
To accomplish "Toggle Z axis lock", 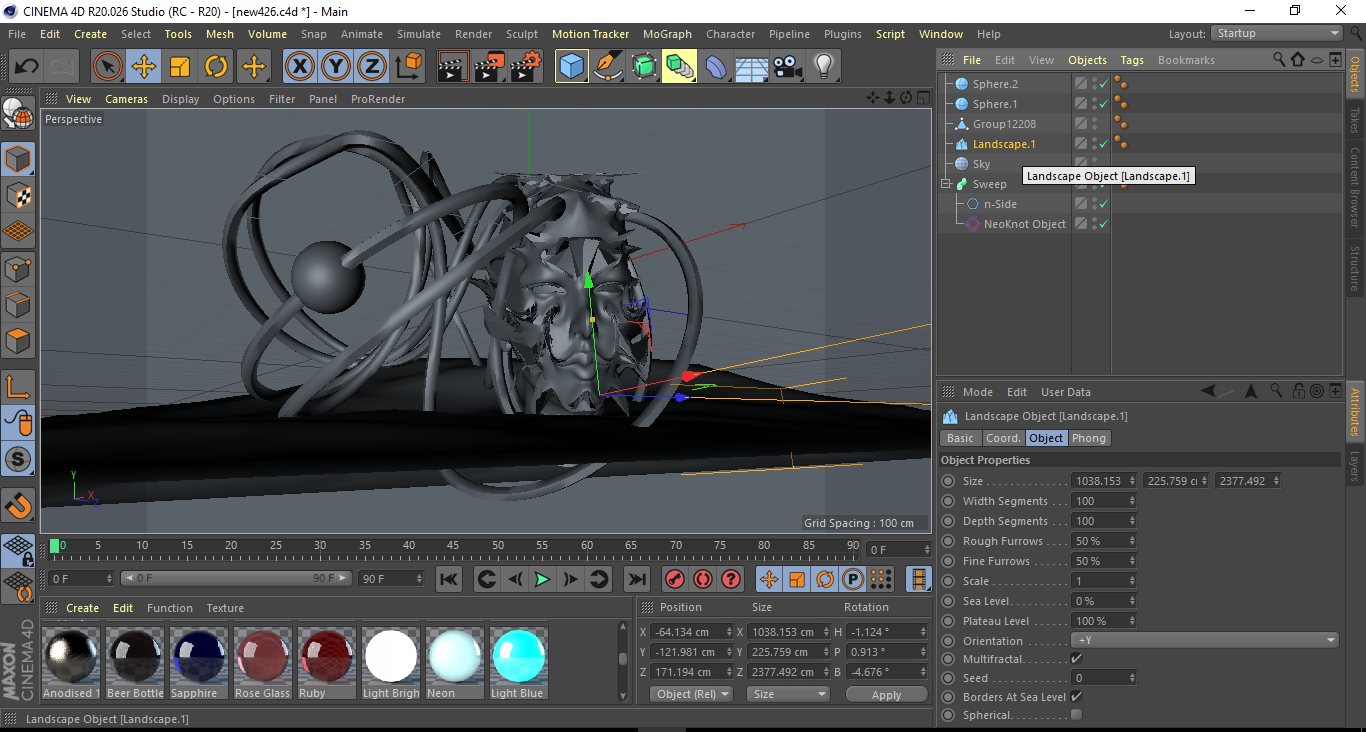I will coord(371,67).
